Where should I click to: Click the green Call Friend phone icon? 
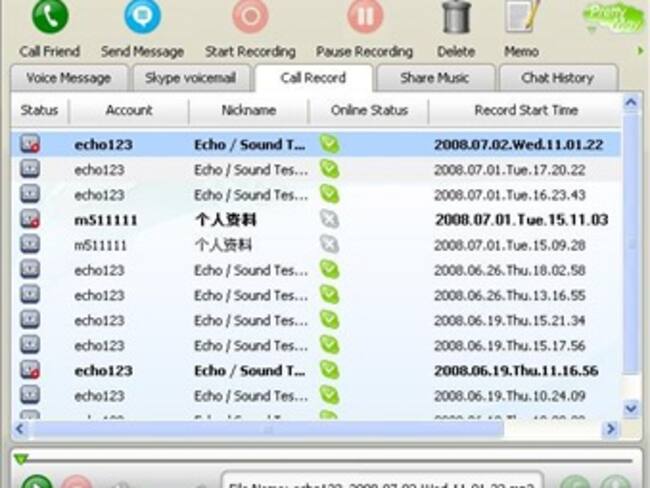point(50,17)
